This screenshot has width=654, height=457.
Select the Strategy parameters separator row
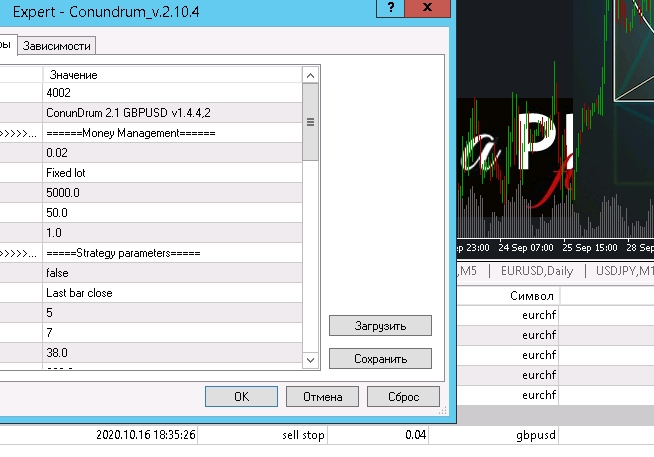click(172, 253)
